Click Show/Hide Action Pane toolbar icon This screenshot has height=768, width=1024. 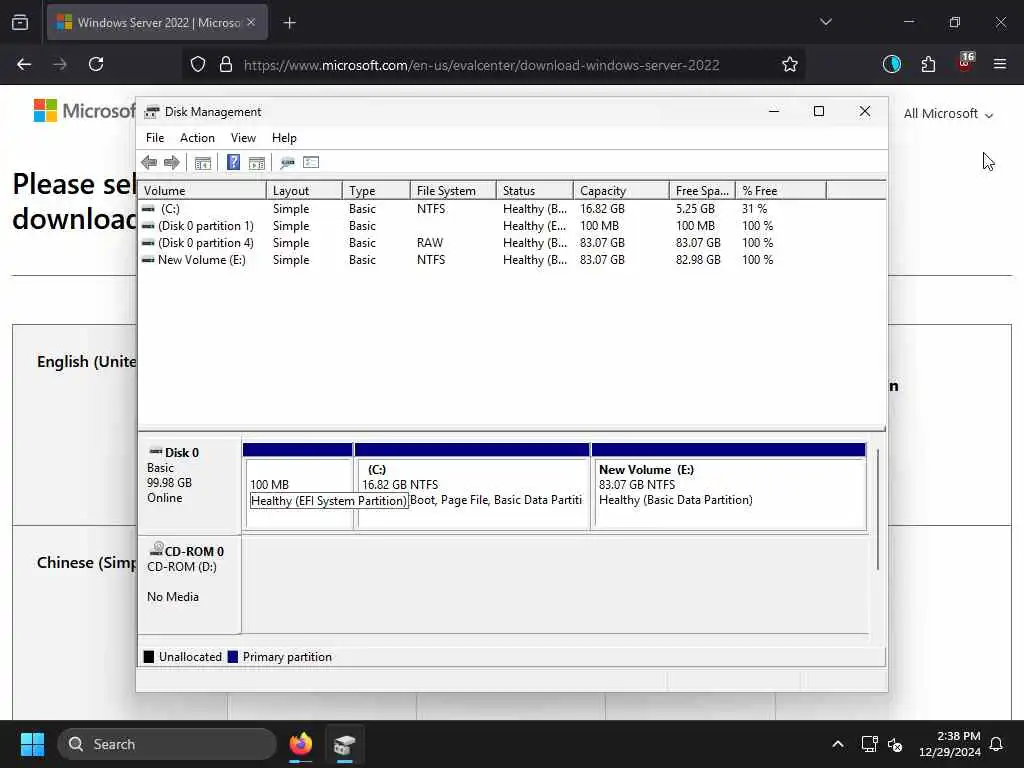pos(257,163)
